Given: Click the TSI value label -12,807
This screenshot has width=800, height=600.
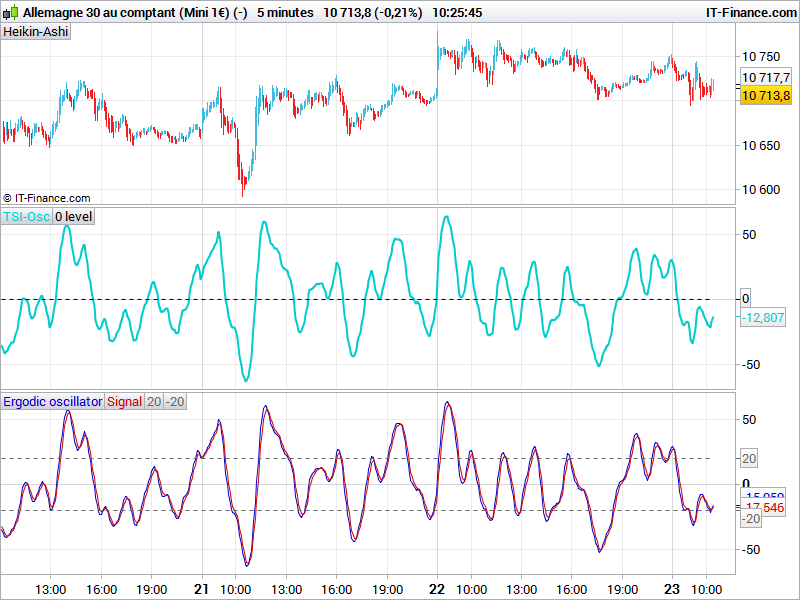Looking at the screenshot, I should click(x=763, y=318).
